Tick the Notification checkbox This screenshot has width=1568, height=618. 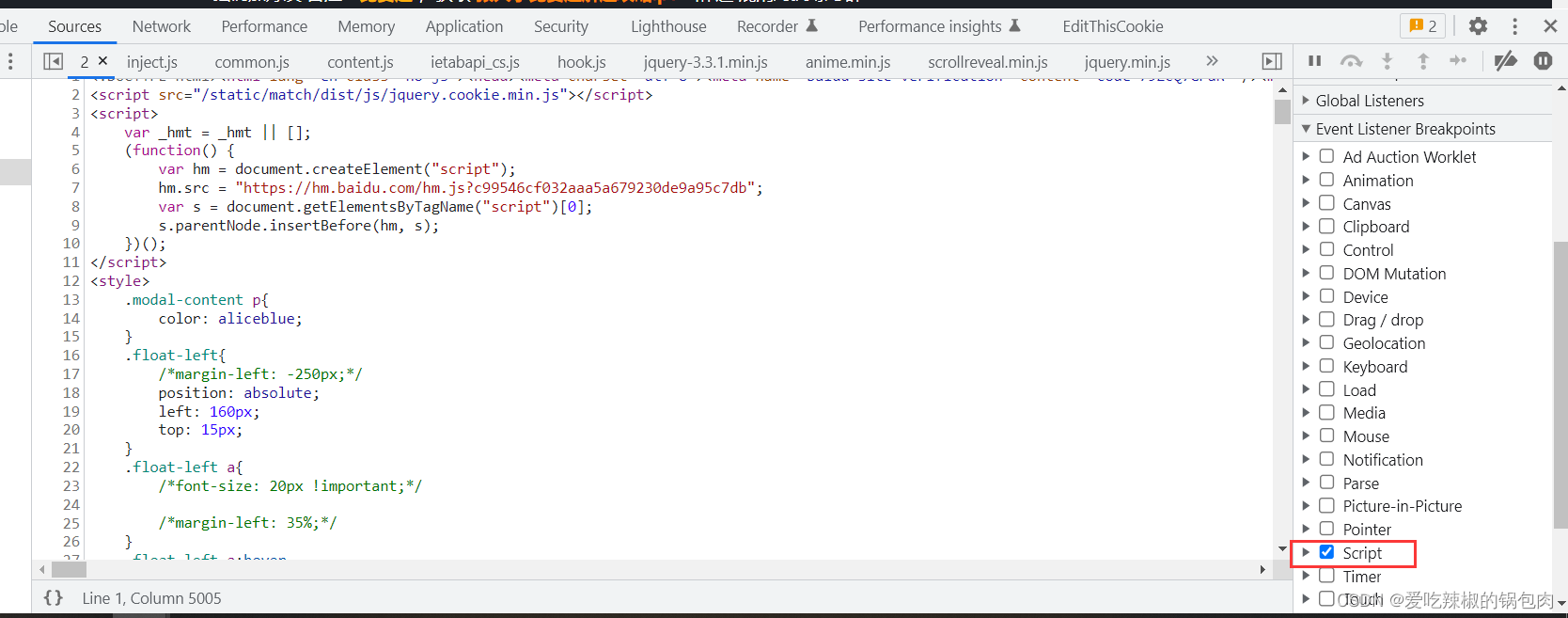point(1326,459)
